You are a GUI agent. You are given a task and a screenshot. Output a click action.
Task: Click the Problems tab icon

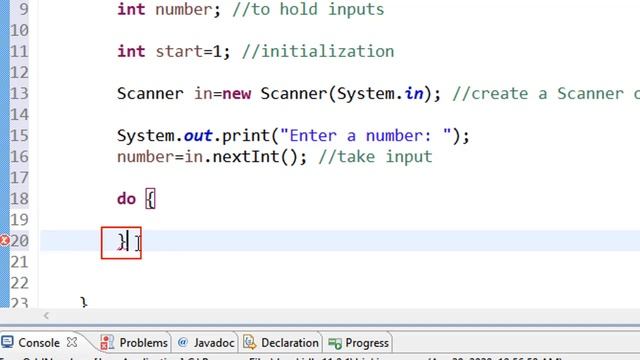coord(107,342)
